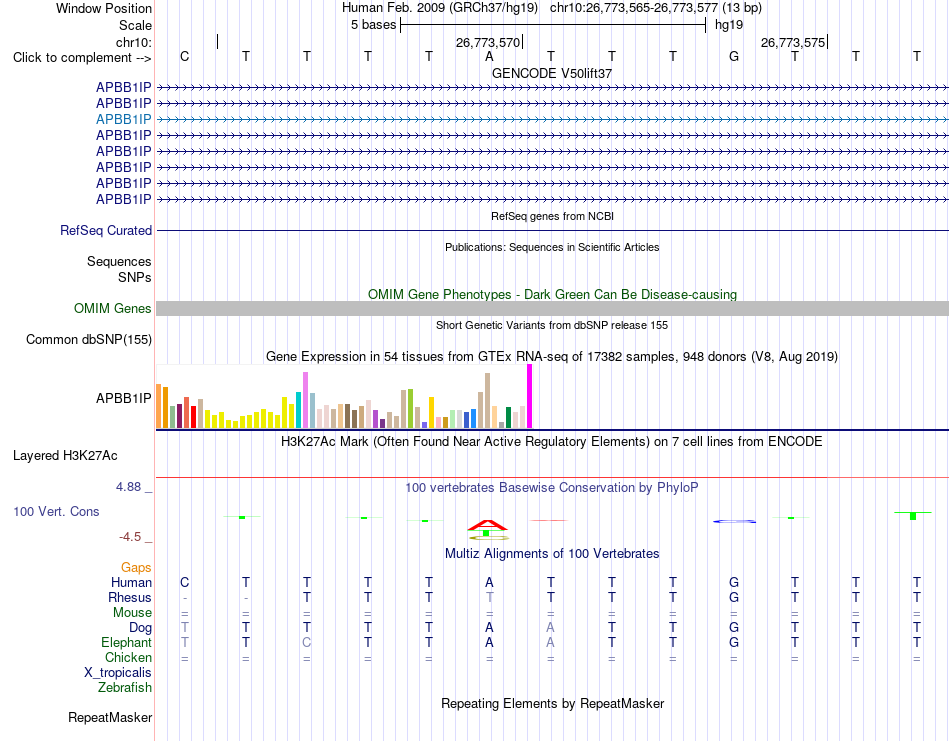Click the chr10:26,773,565-26,773,577 position text
The height and width of the screenshot is (741, 950).
click(634, 8)
